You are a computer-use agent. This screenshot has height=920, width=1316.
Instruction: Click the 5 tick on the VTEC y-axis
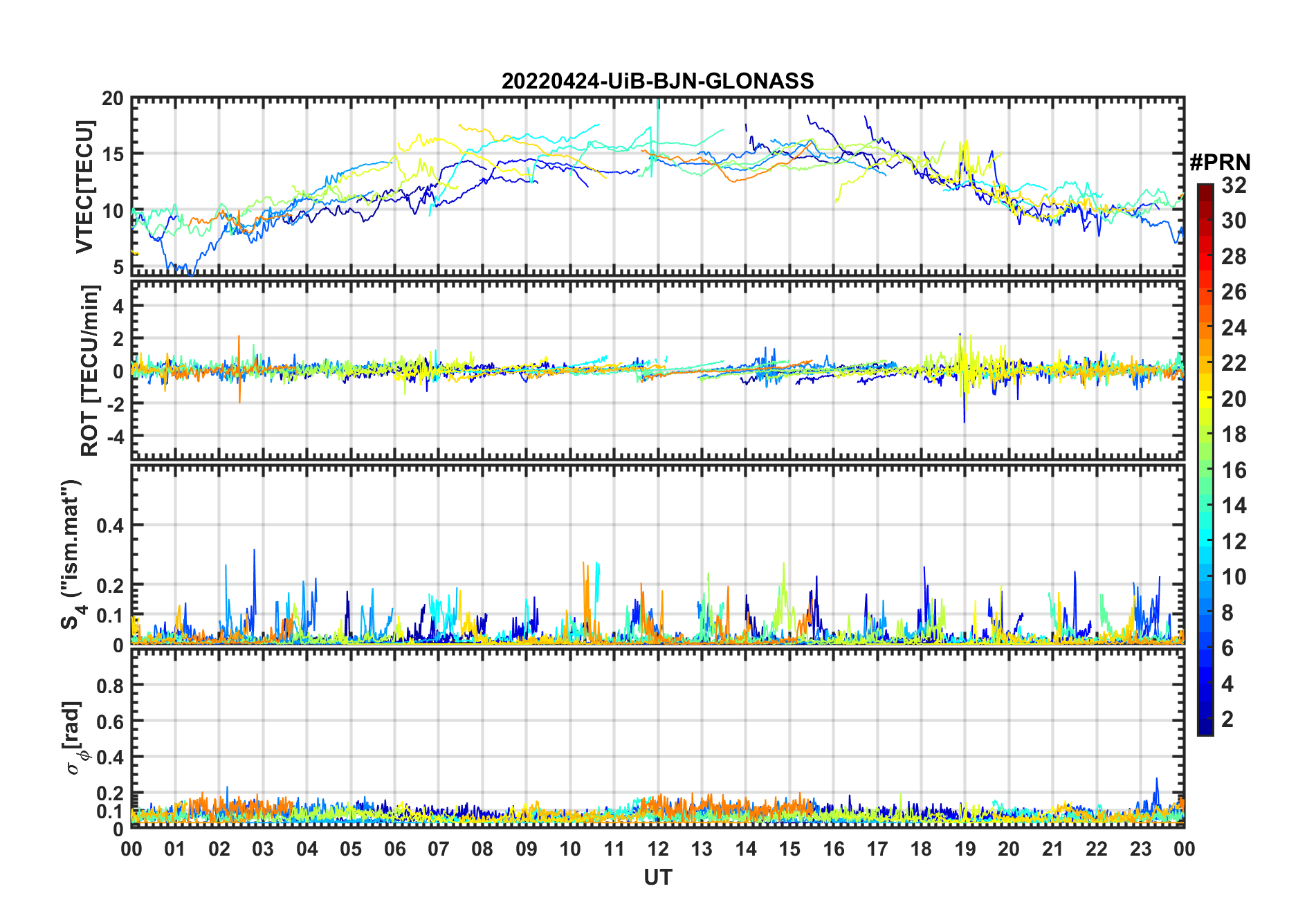118,267
